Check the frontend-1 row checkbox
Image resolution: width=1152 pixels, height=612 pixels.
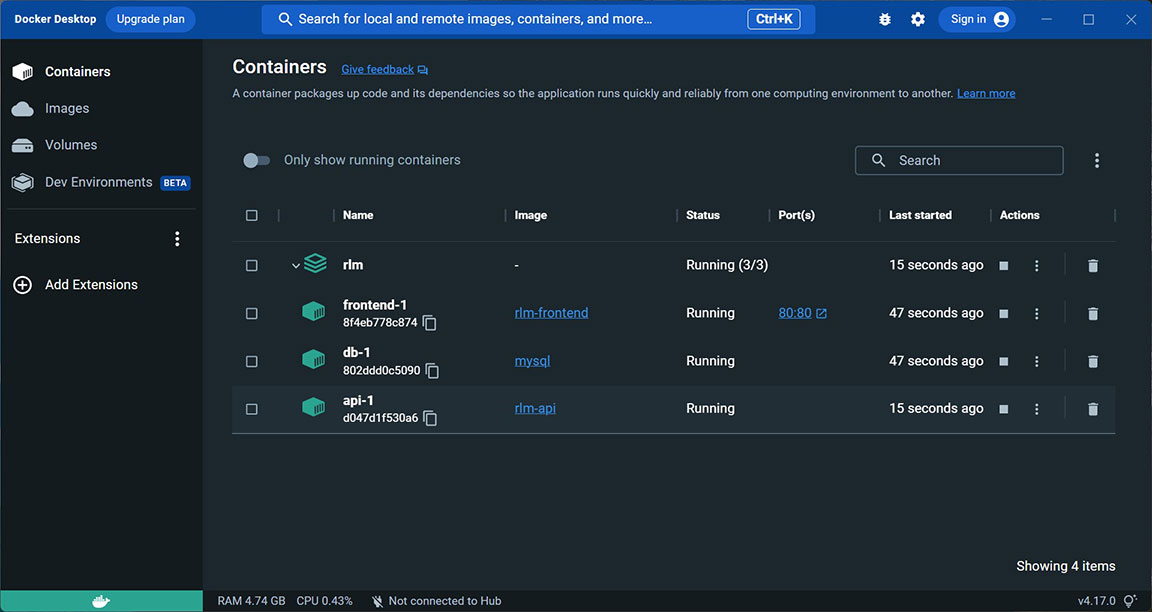tap(252, 314)
